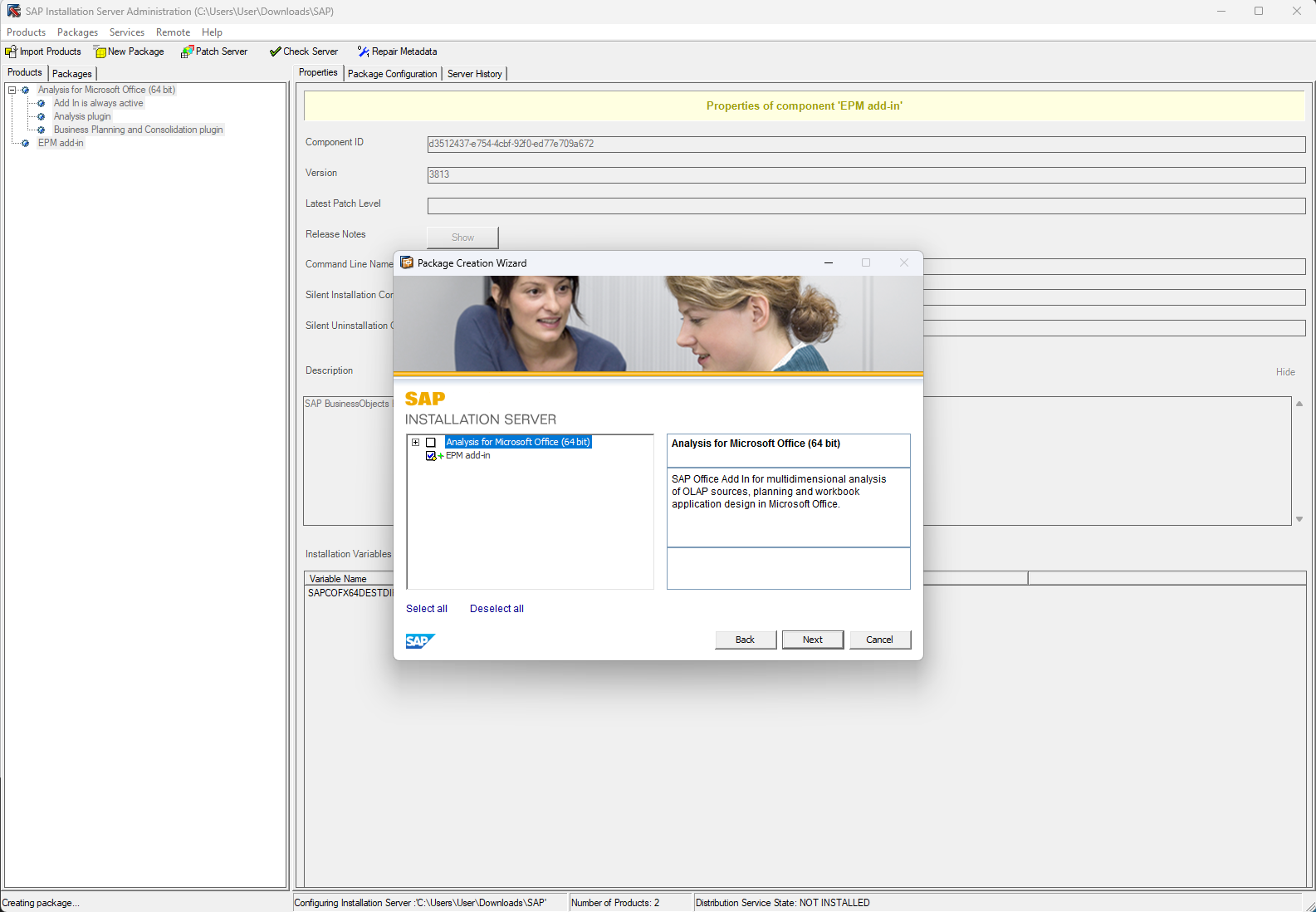Click the gear icon beside Add In is always active
The width and height of the screenshot is (1316, 912).
42,103
